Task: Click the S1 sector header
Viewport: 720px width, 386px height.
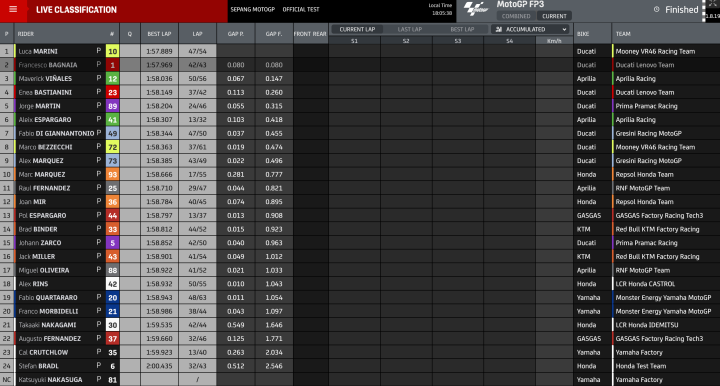Action: click(x=354, y=41)
